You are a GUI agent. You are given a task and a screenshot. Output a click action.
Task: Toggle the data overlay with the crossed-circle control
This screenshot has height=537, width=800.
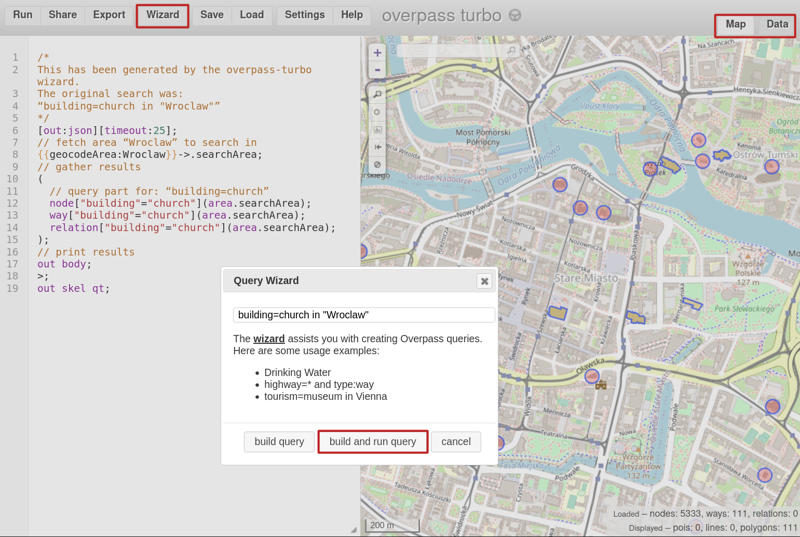(378, 164)
